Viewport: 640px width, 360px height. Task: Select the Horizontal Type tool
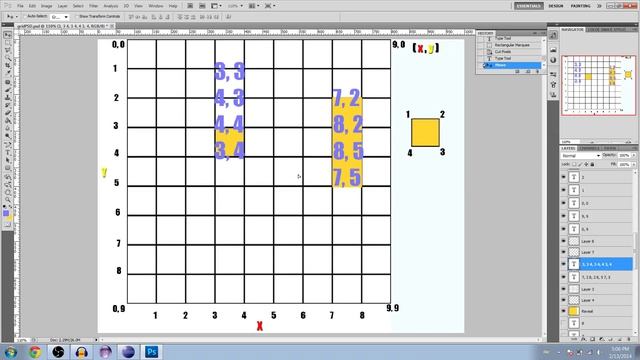pyautogui.click(x=7, y=153)
